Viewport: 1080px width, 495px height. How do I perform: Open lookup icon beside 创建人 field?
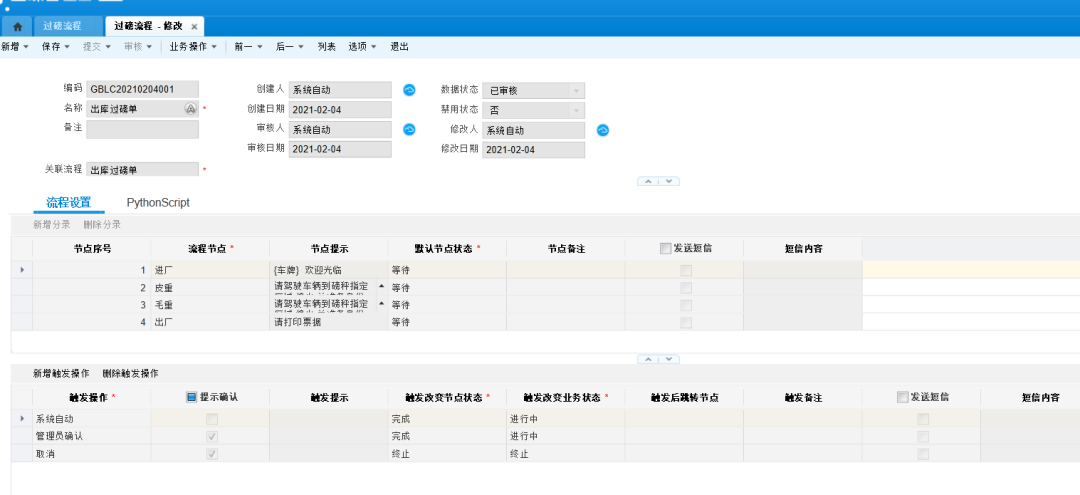pos(409,90)
